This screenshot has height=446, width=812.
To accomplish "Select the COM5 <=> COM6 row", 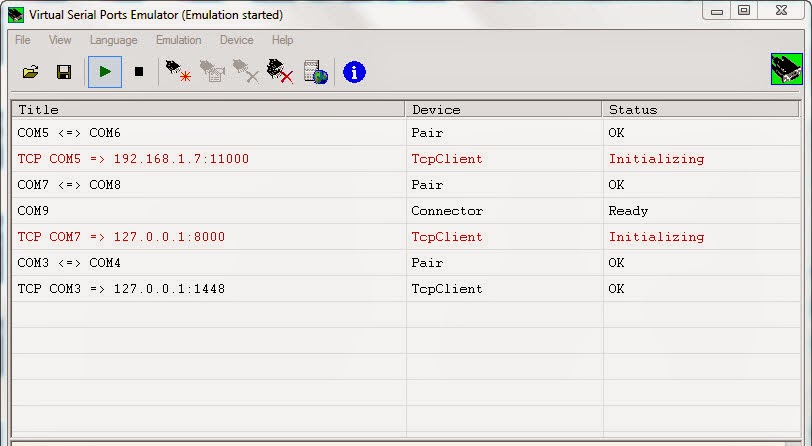I will click(x=406, y=133).
